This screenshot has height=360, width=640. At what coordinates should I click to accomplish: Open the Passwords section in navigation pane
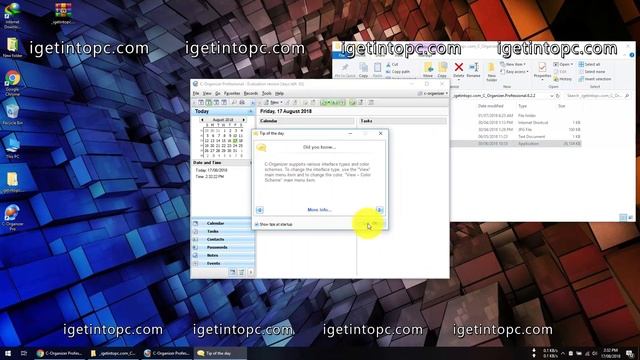point(223,247)
